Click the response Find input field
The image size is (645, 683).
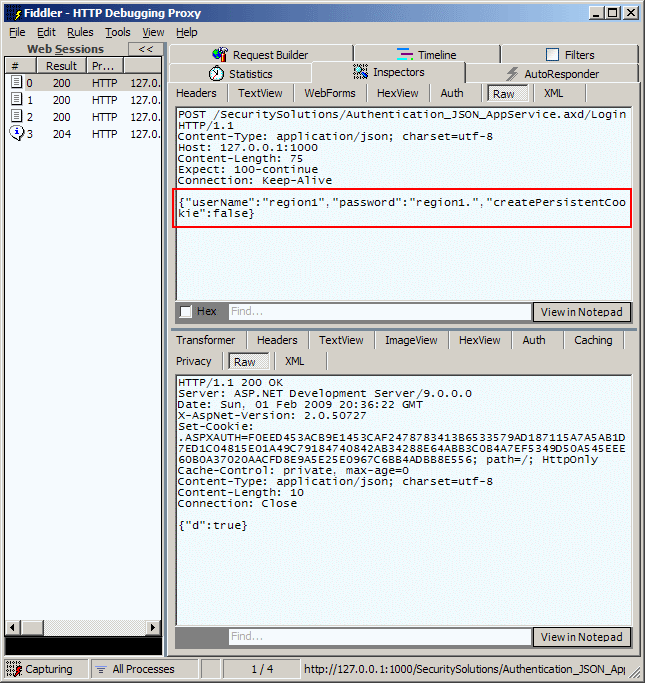tap(380, 636)
